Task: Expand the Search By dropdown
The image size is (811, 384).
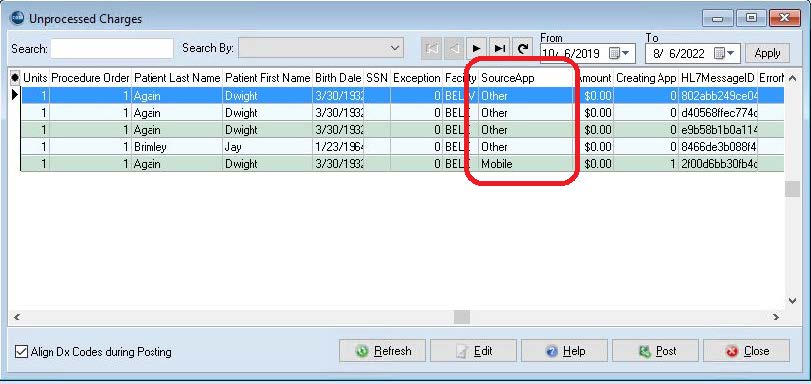Action: pos(395,49)
